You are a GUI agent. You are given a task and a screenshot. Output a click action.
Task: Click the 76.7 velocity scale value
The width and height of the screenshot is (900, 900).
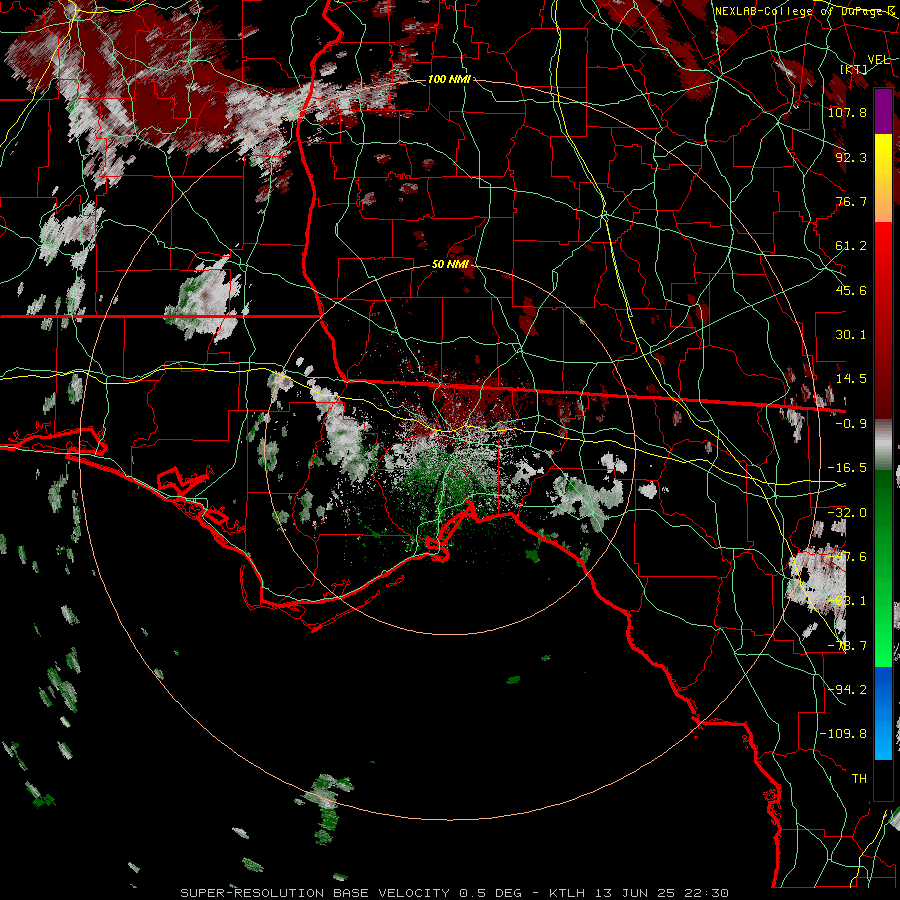(x=851, y=201)
